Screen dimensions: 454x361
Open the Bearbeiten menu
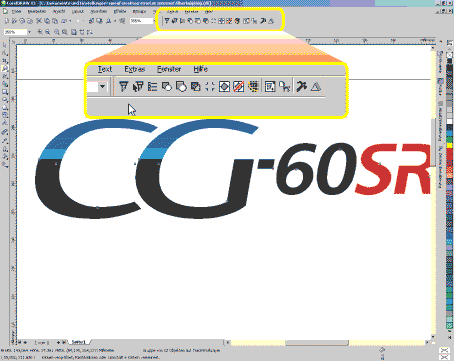(37, 11)
